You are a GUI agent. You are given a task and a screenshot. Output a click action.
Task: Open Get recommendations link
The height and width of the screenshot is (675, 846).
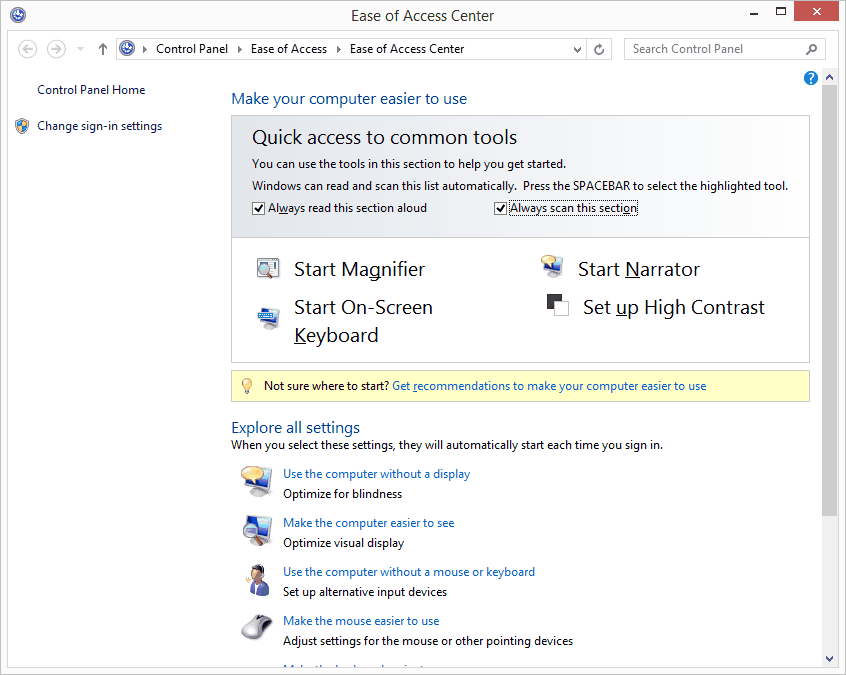coord(549,386)
